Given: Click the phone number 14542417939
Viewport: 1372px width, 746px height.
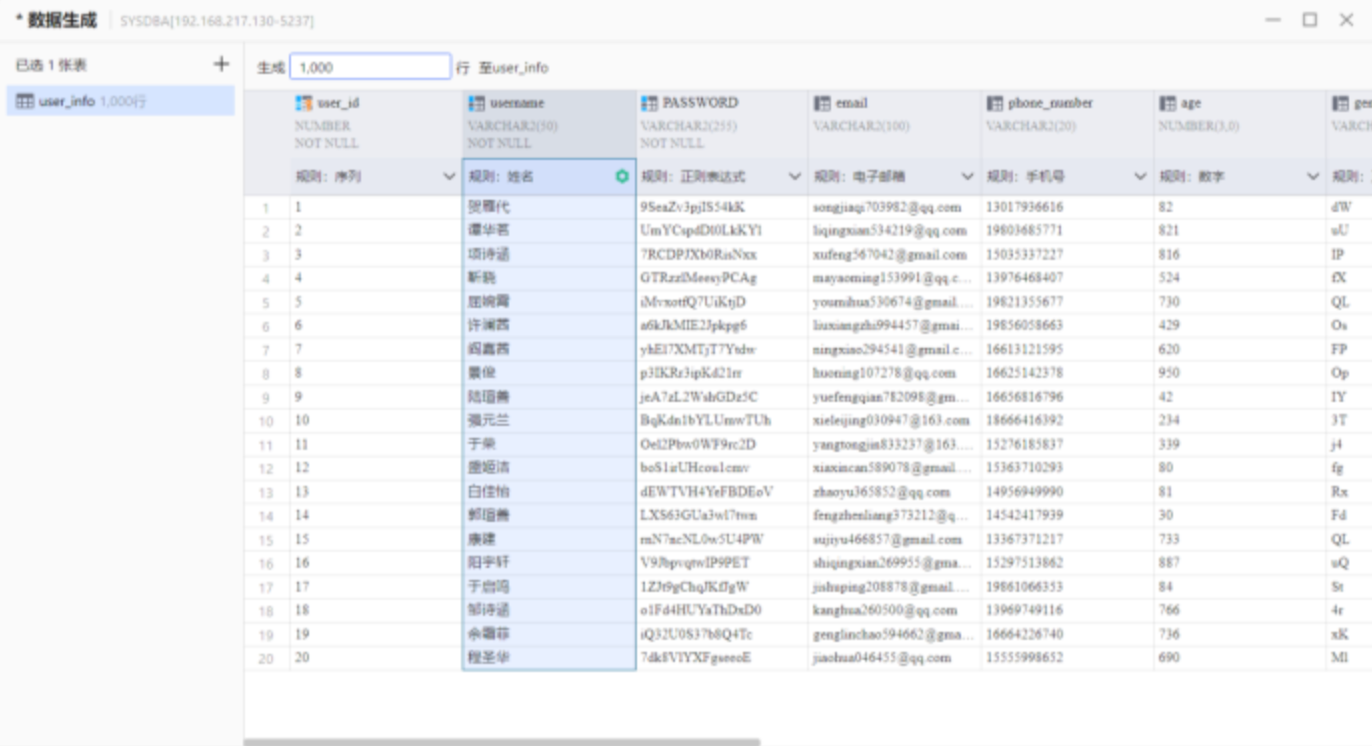Looking at the screenshot, I should coord(1025,516).
